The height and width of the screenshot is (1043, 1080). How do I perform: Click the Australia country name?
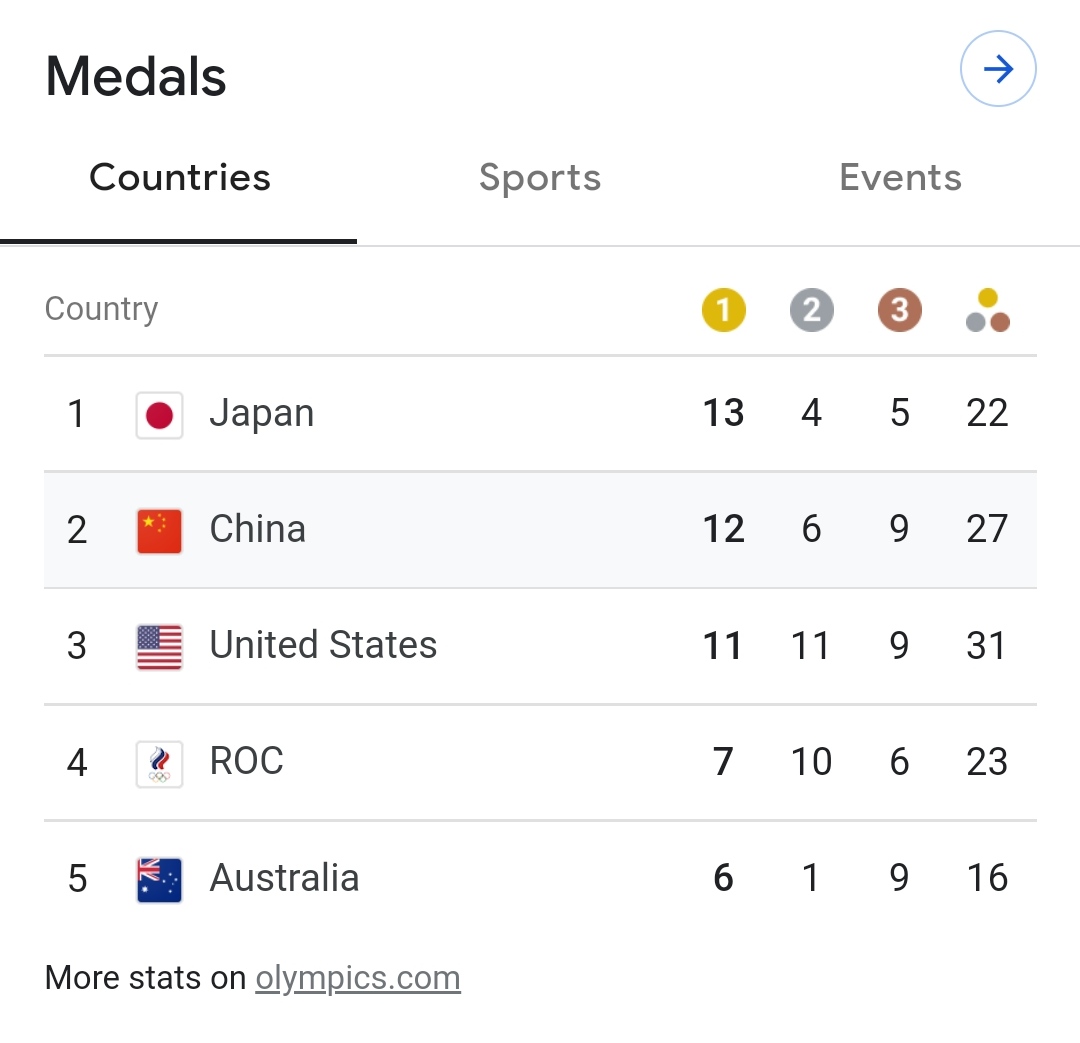[284, 878]
